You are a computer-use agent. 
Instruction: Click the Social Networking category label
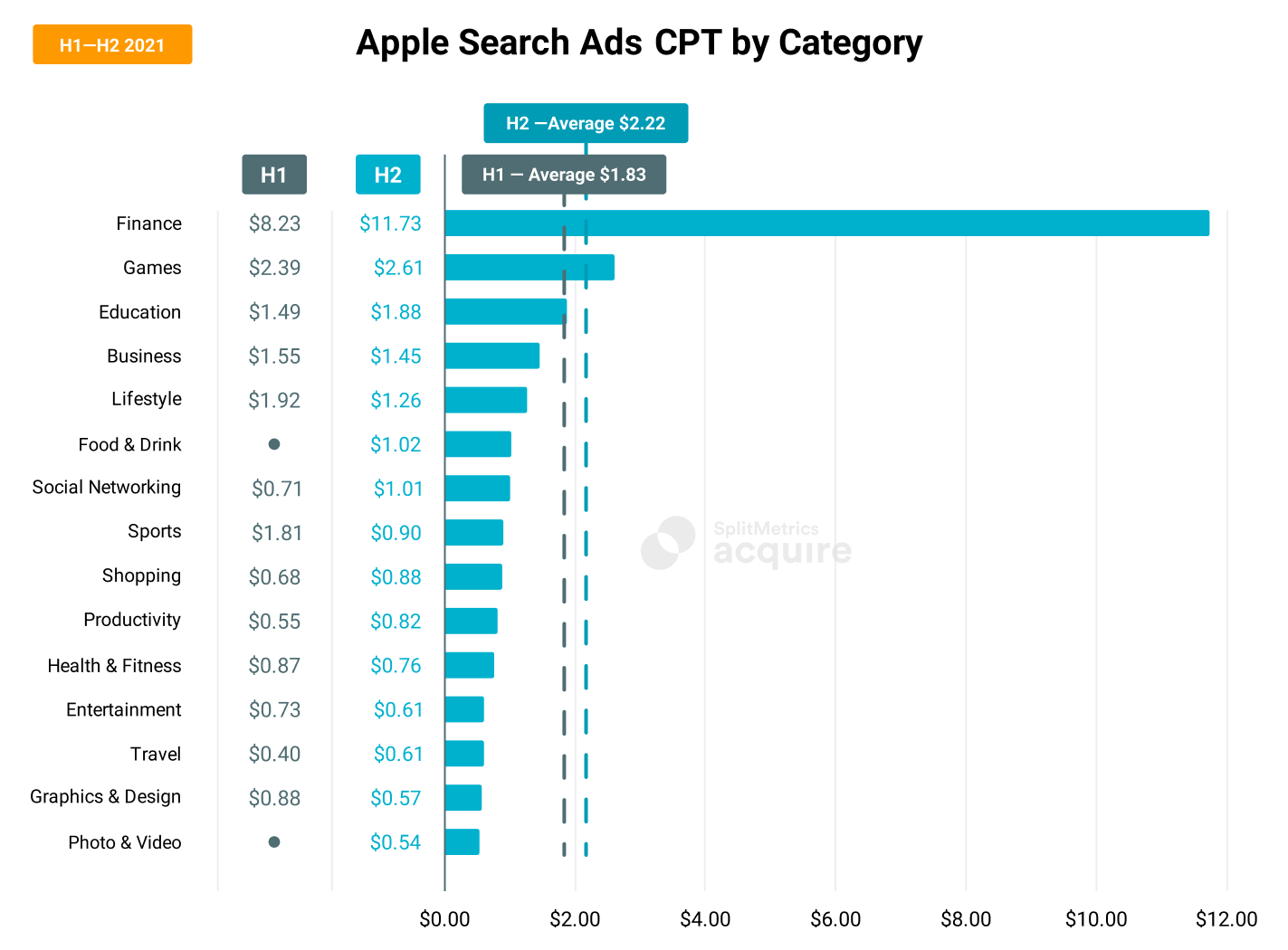[x=107, y=488]
